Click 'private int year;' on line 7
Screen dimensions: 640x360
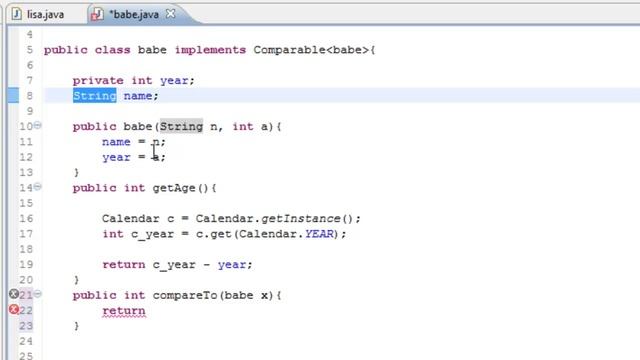134,80
